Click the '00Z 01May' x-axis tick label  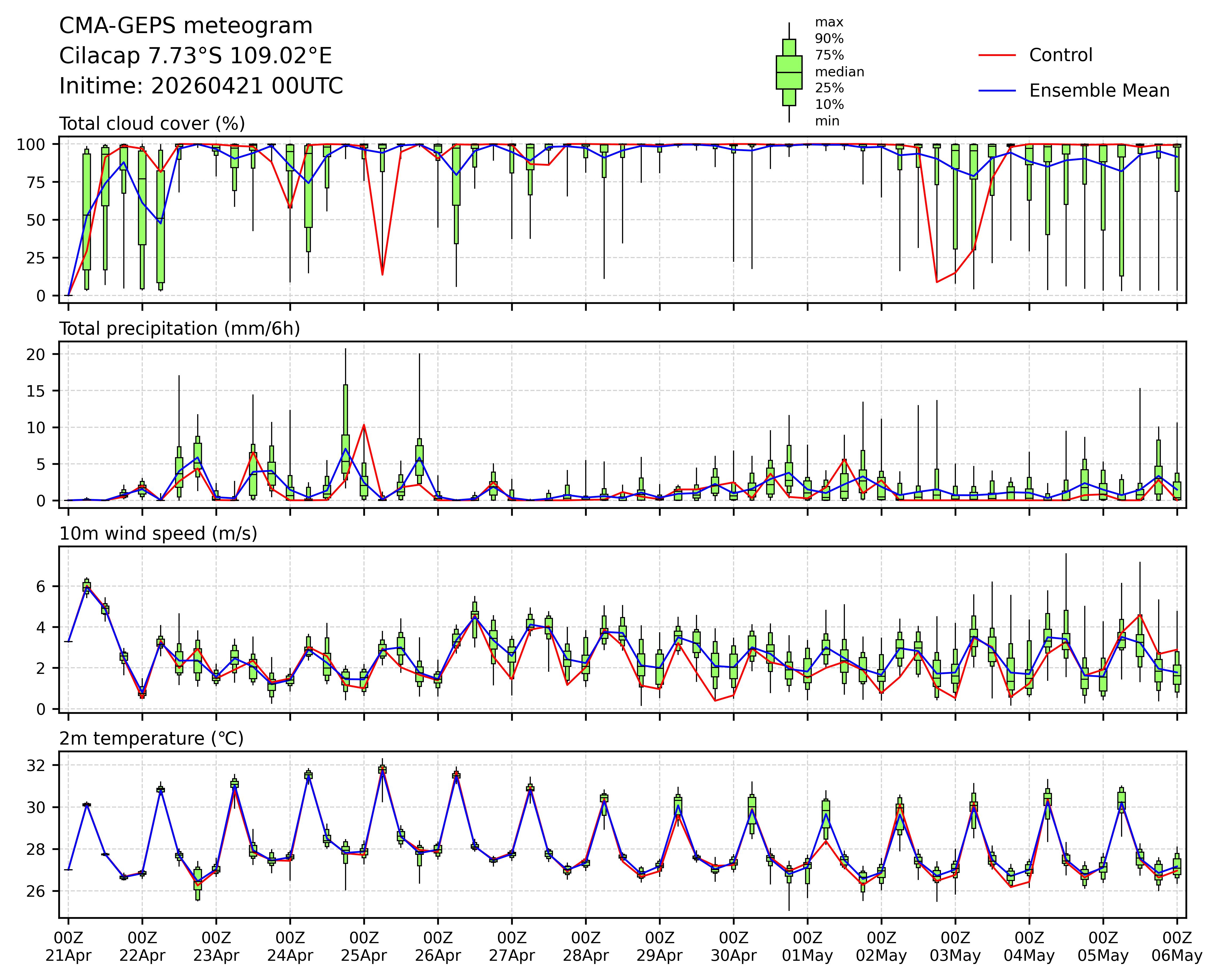tap(808, 947)
